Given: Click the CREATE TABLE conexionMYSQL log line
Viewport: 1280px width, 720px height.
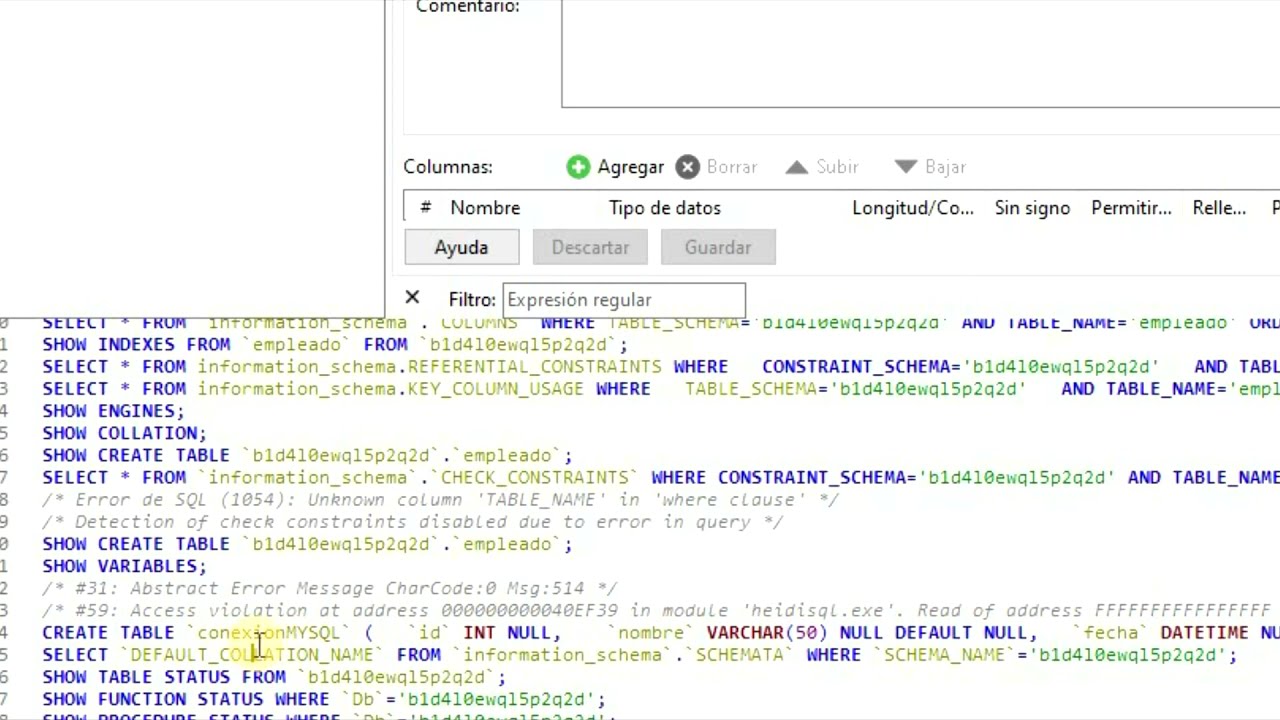Looking at the screenshot, I should coord(660,632).
